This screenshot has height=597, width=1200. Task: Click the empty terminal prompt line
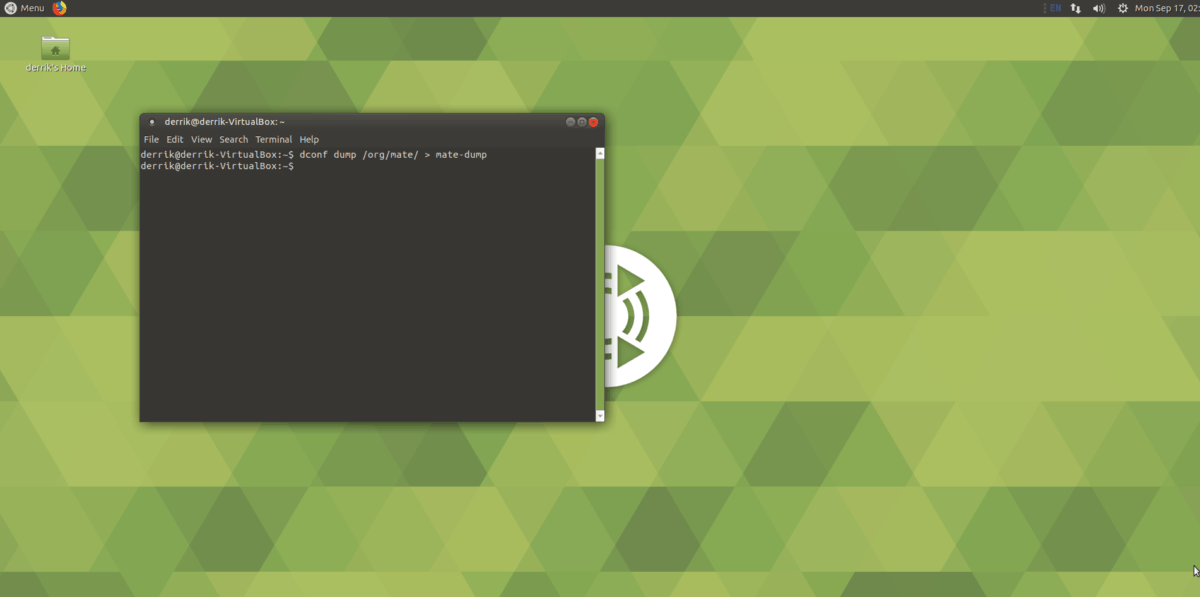coord(218,166)
